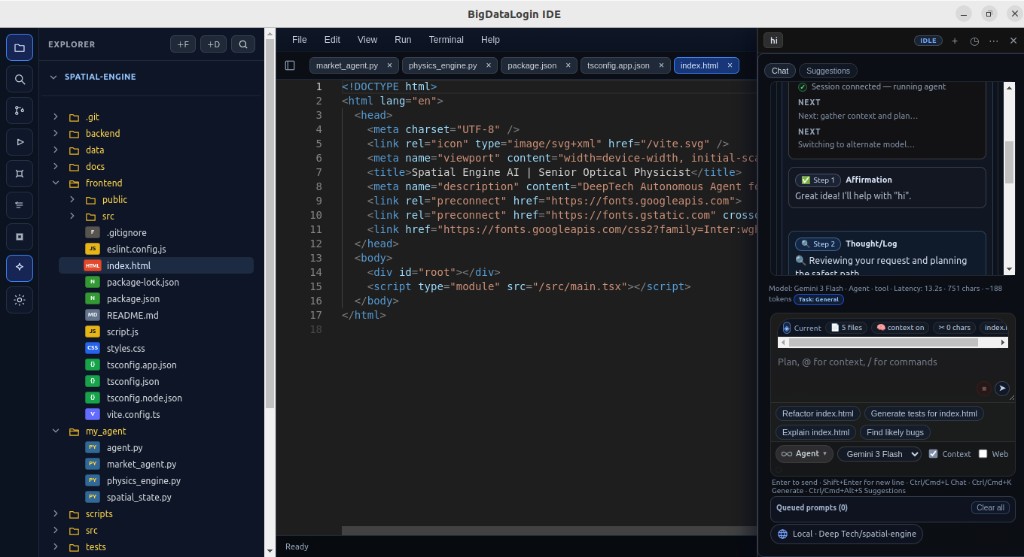This screenshot has height=557, width=1024.
Task: Click the Explain index.html button
Action: point(816,432)
